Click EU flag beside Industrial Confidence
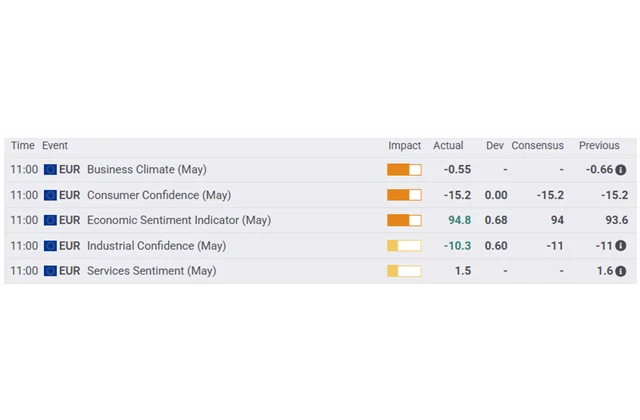The height and width of the screenshot is (420, 640). 50,246
